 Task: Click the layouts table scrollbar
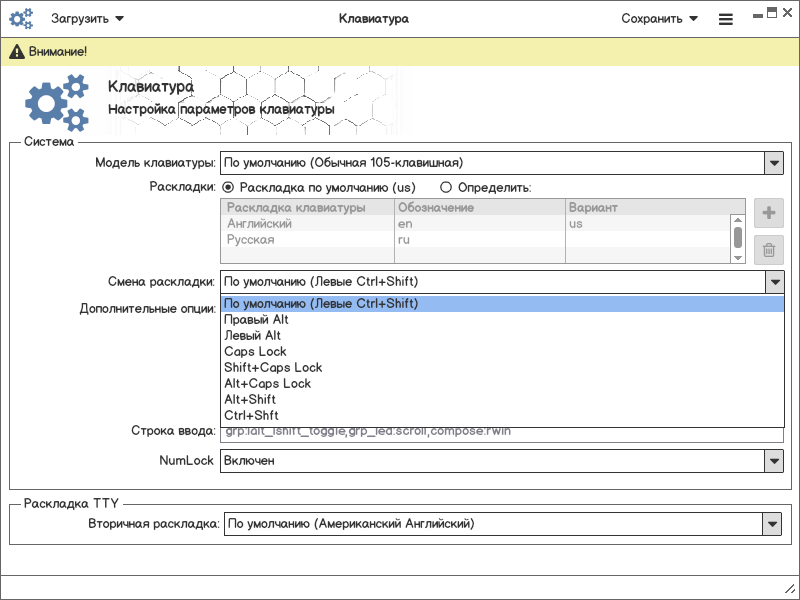pos(738,236)
